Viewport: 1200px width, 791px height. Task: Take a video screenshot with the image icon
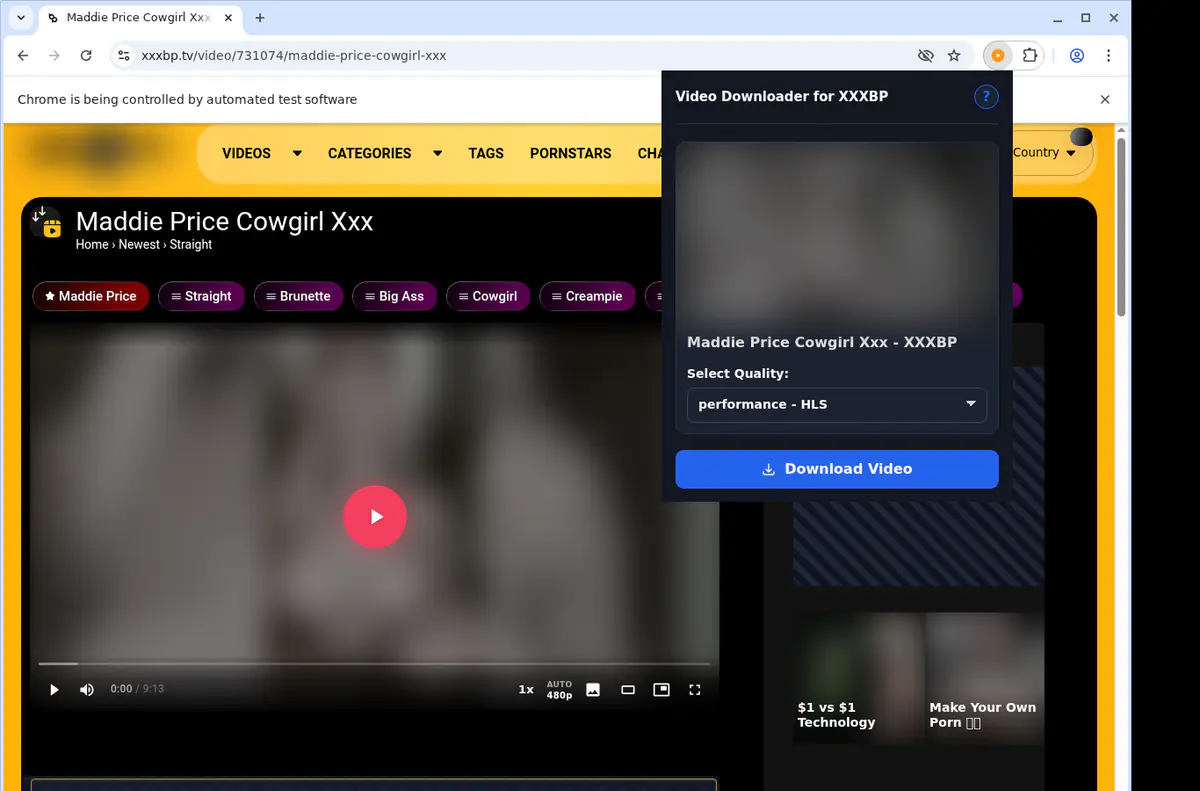pos(593,690)
